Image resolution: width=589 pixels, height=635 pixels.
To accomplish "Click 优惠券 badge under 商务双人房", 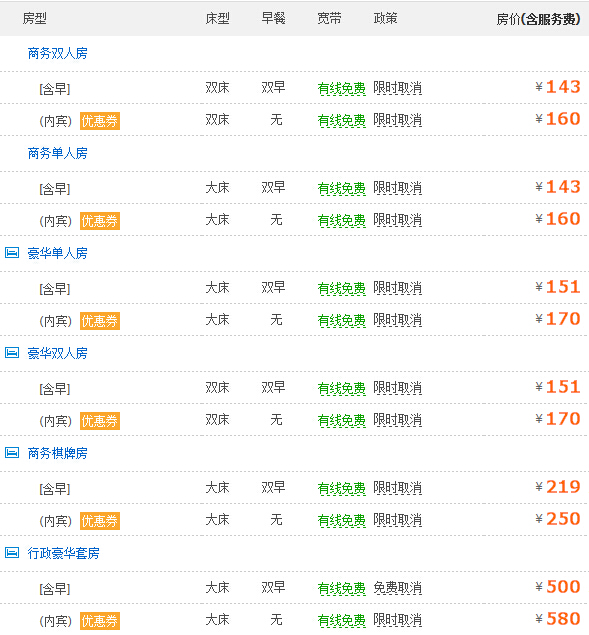I will pyautogui.click(x=100, y=121).
